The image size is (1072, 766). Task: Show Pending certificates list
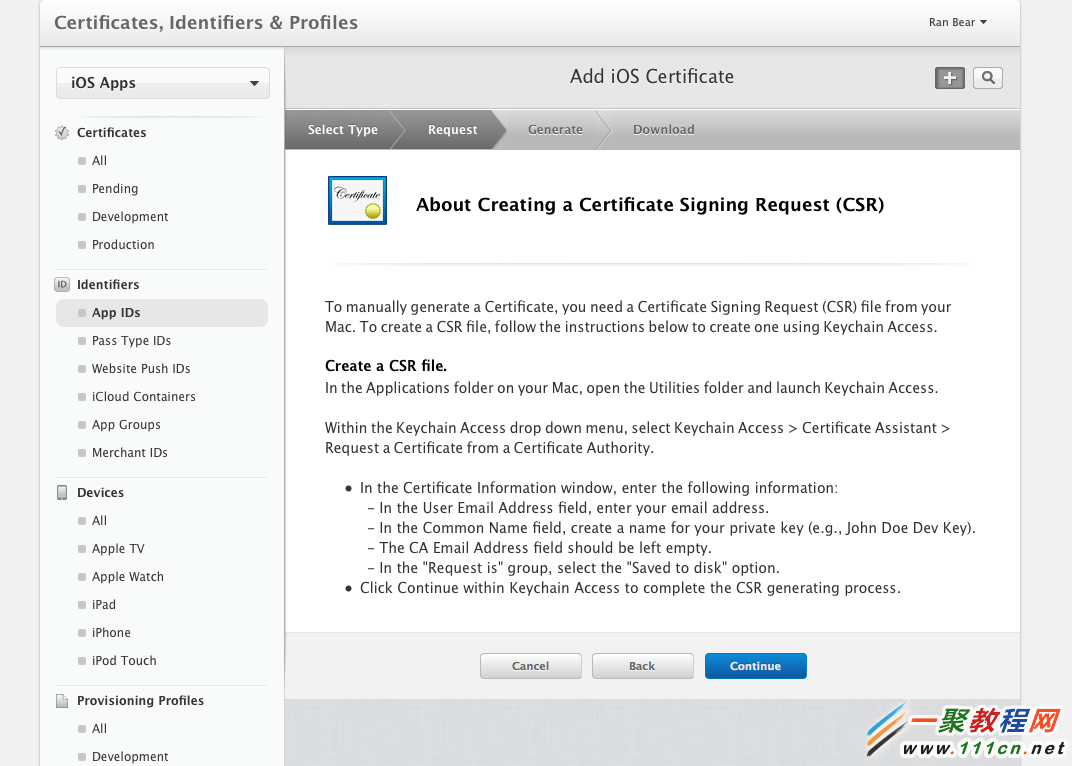(115, 189)
